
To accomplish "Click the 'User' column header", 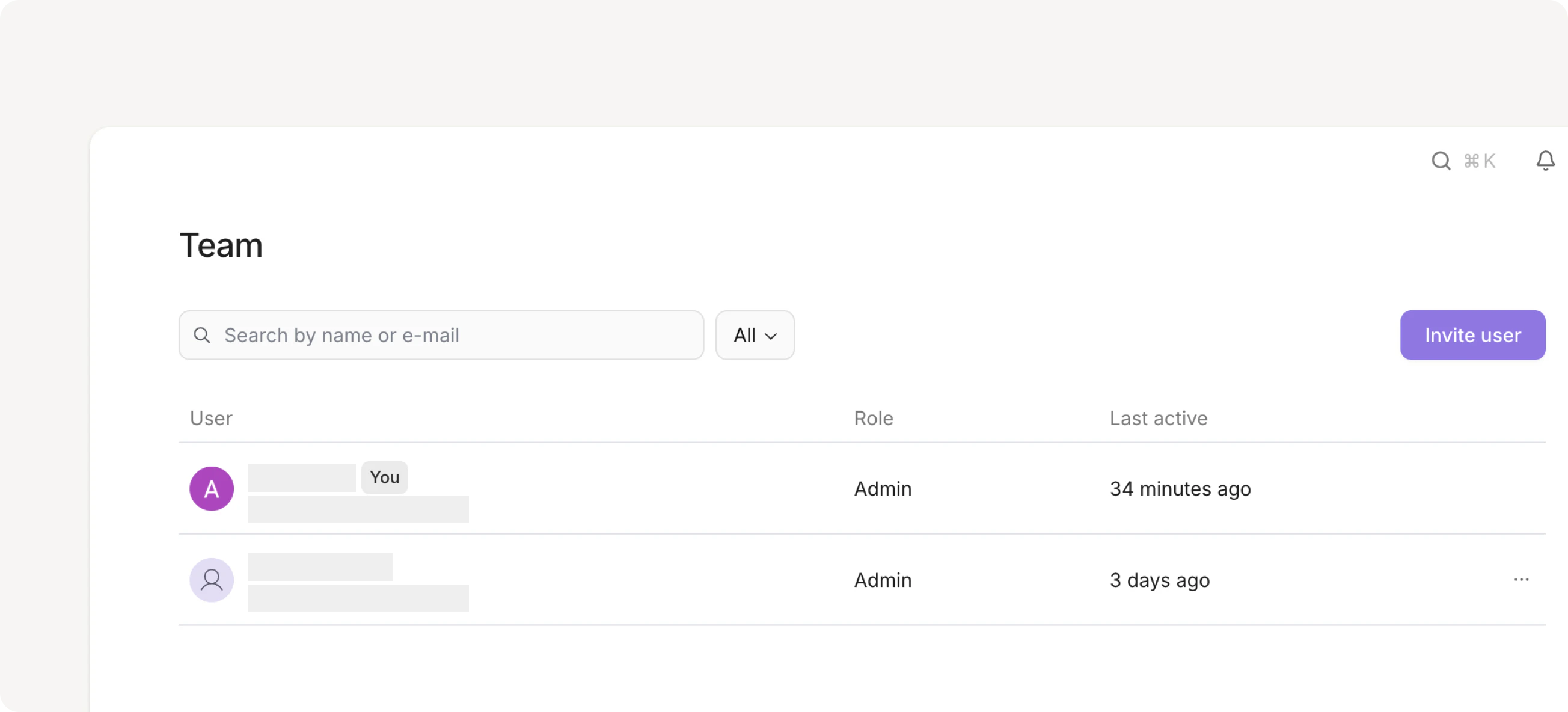I will pyautogui.click(x=210, y=419).
